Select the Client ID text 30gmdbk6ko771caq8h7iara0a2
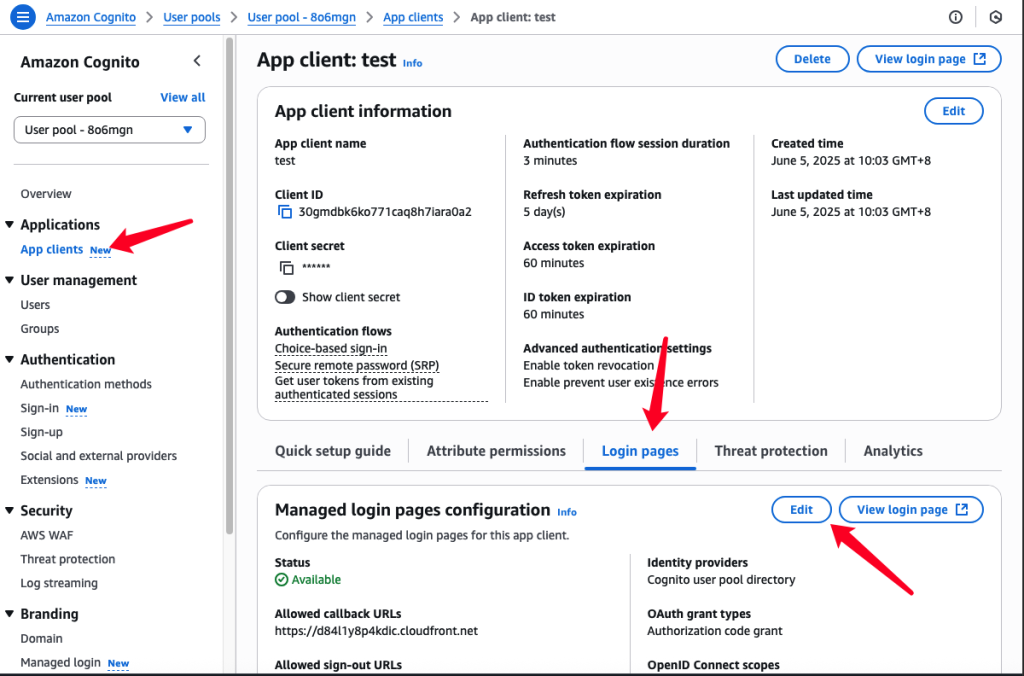1024x676 pixels. coord(385,212)
